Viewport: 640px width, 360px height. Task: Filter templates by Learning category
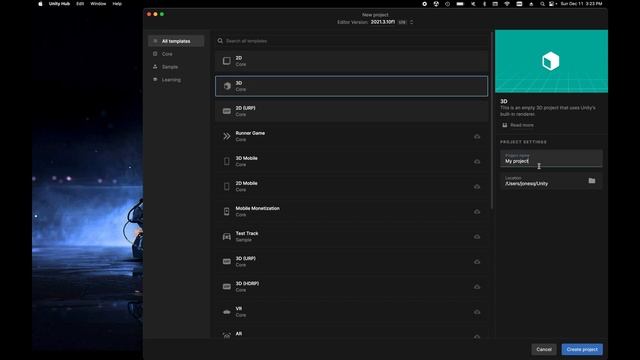pyautogui.click(x=176, y=80)
